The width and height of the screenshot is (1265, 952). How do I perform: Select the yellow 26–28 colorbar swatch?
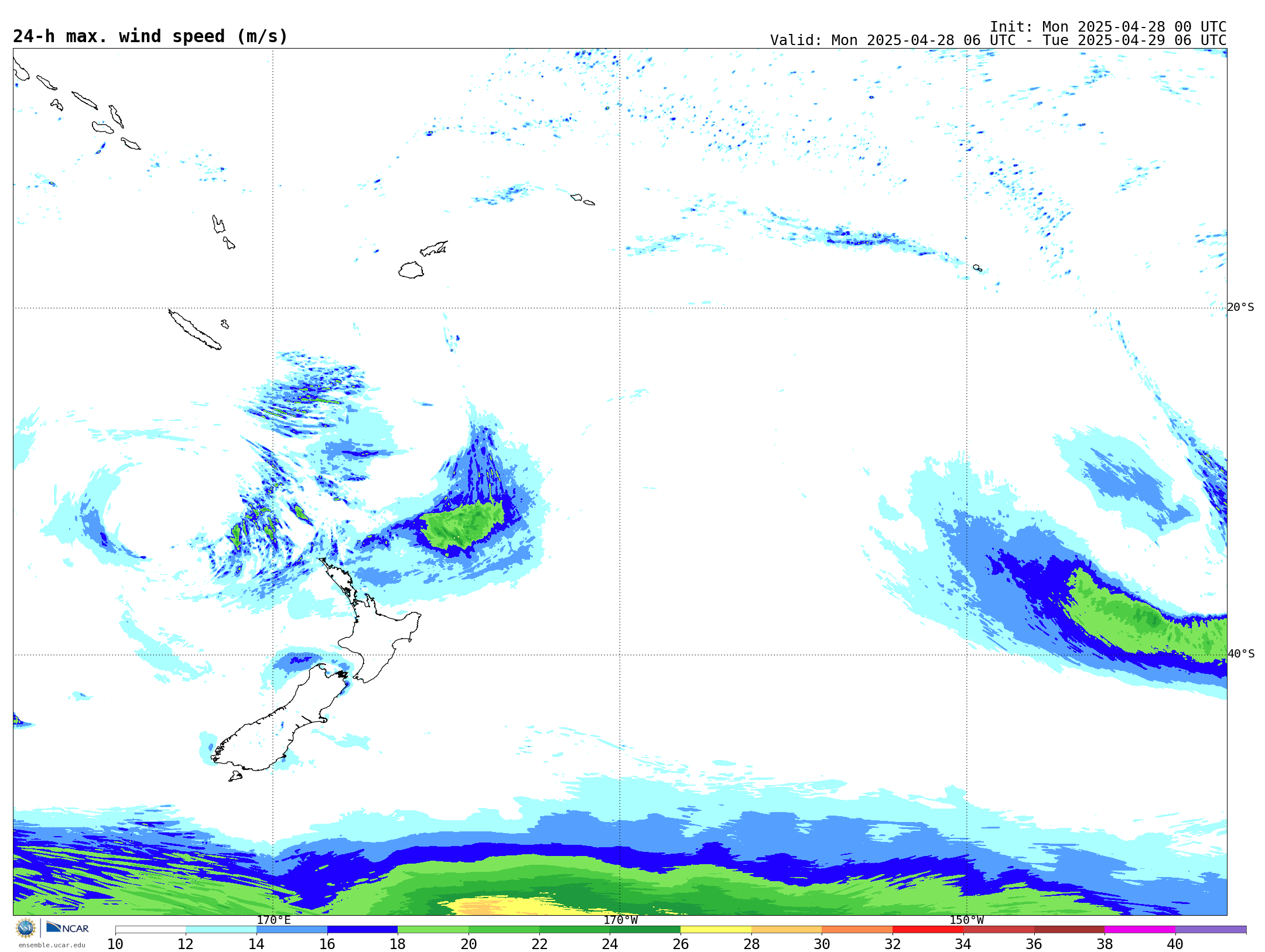(716, 930)
